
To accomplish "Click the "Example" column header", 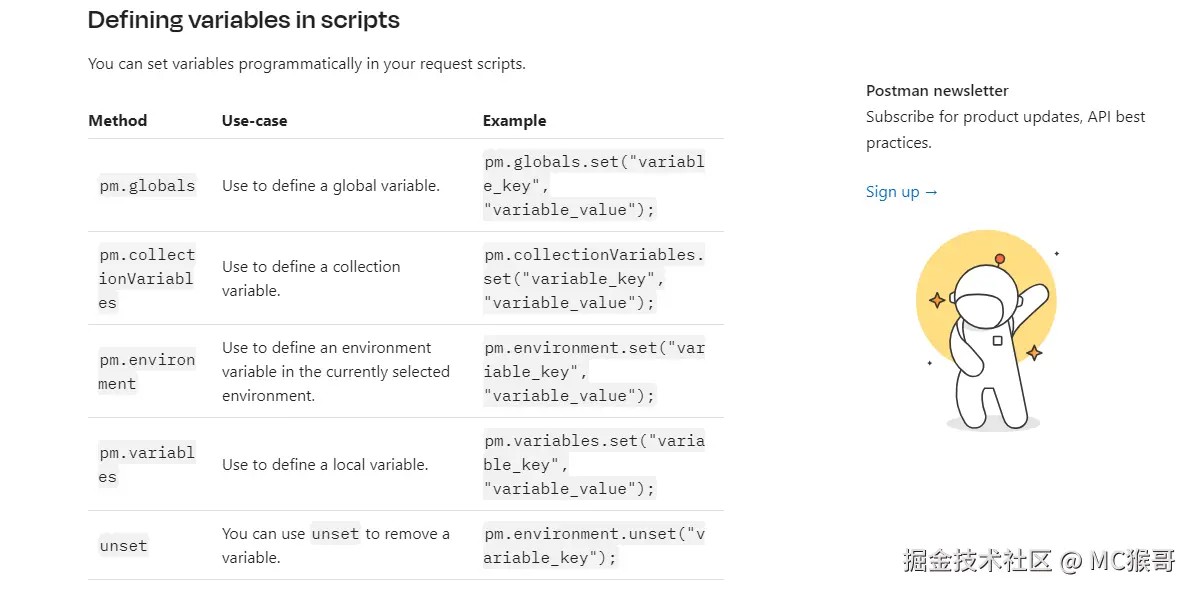I will tap(514, 121).
